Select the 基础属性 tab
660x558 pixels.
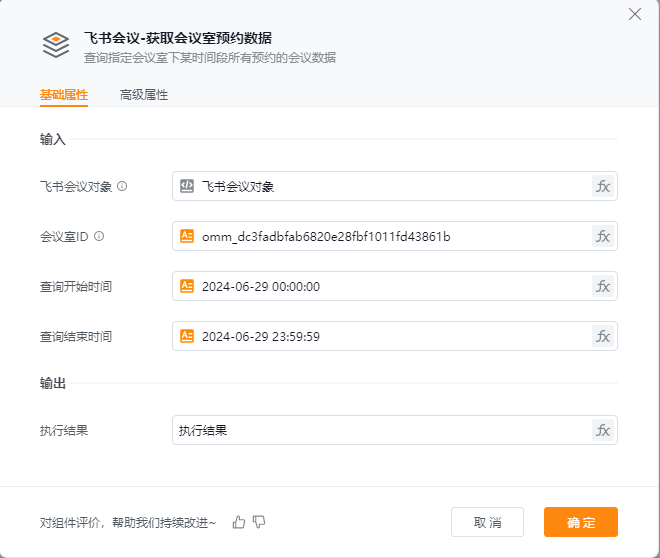pyautogui.click(x=64, y=95)
